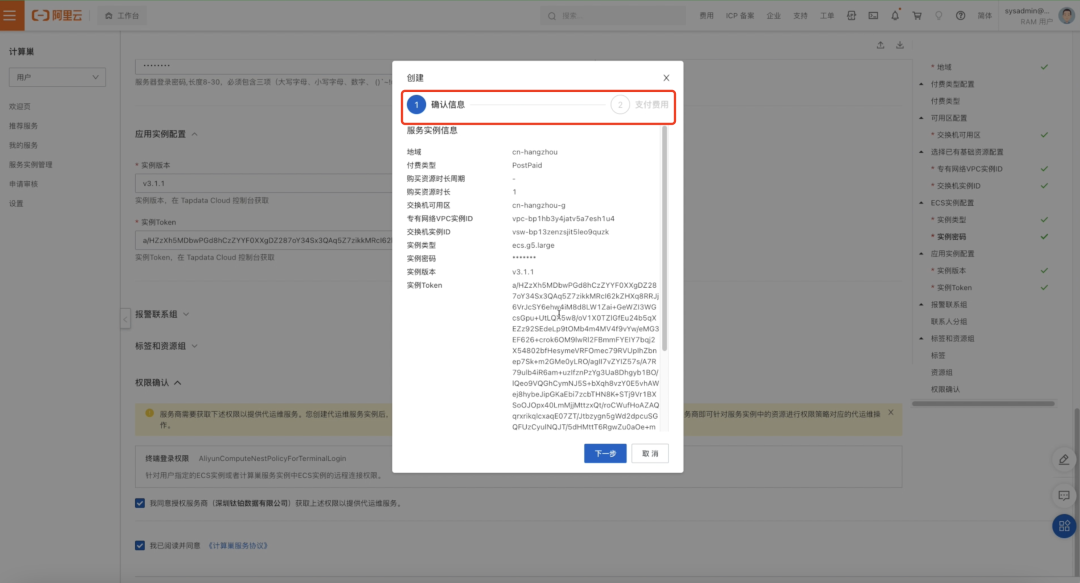Jump to 专有网络VPC实例ID in outline

tap(970, 169)
